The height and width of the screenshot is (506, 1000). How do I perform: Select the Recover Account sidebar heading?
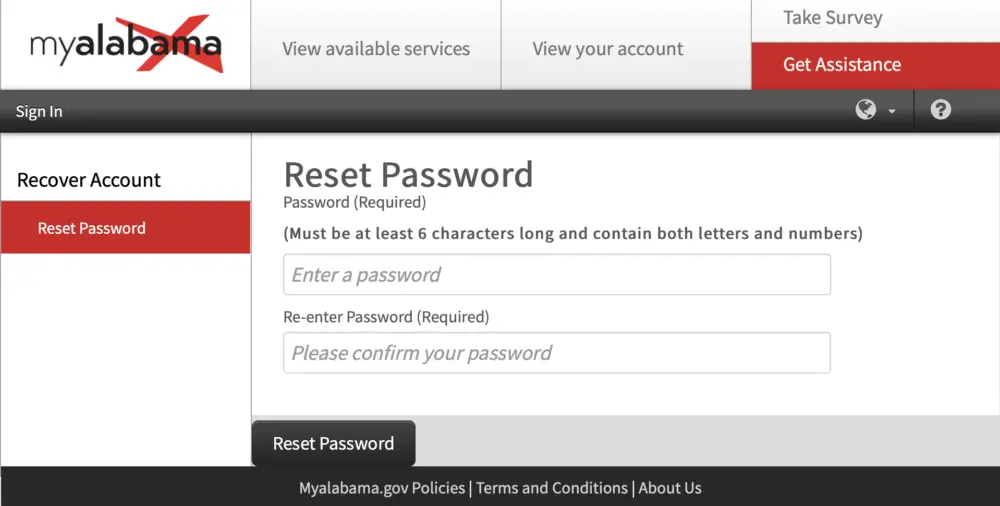[x=89, y=180]
